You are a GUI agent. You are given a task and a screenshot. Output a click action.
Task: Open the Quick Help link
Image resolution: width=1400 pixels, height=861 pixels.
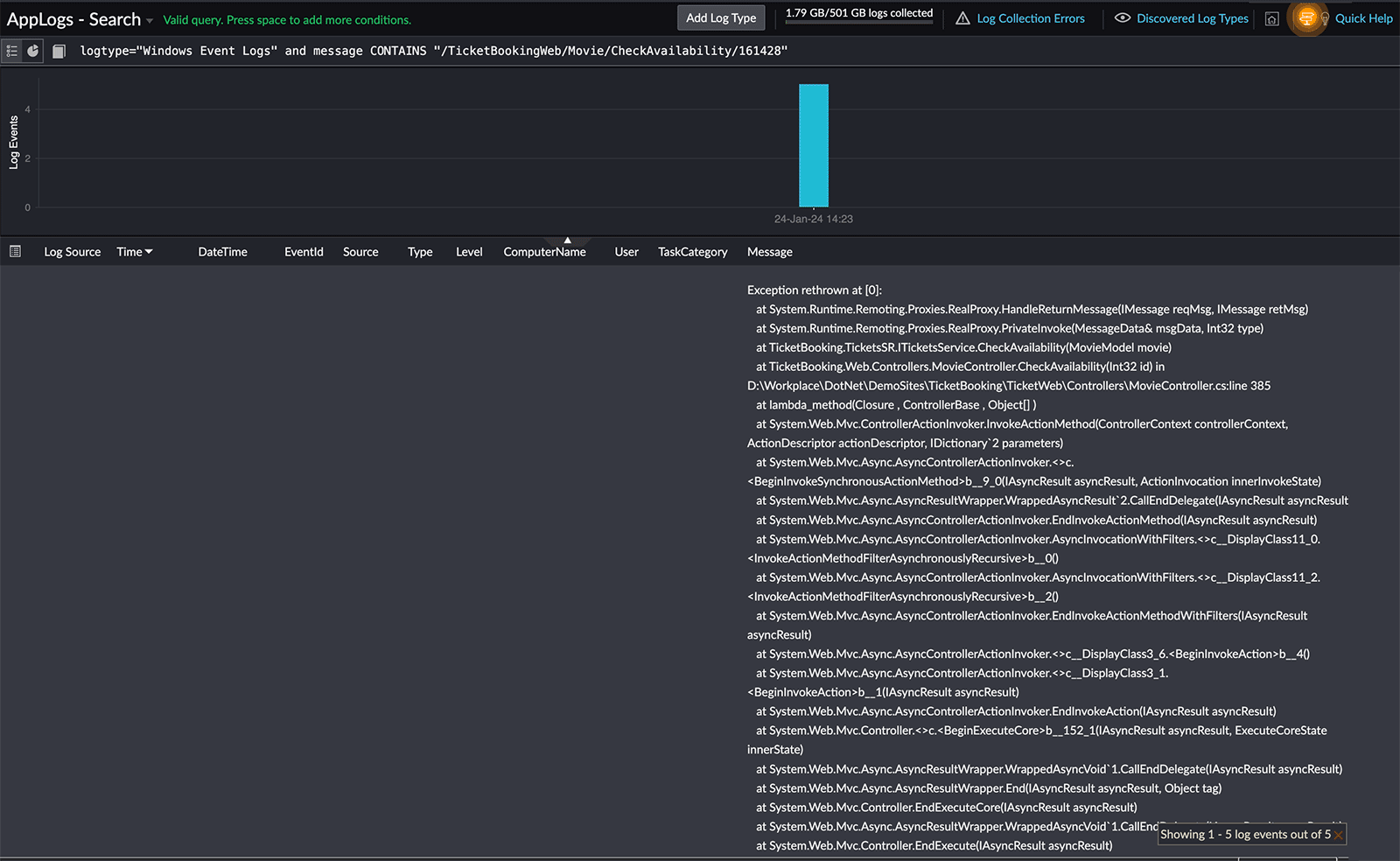[1363, 18]
